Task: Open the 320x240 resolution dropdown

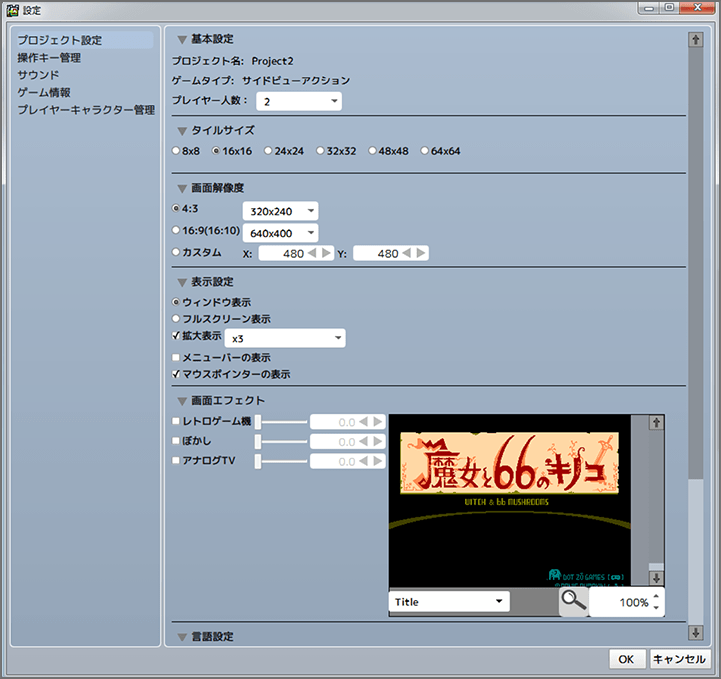Action: (x=280, y=211)
